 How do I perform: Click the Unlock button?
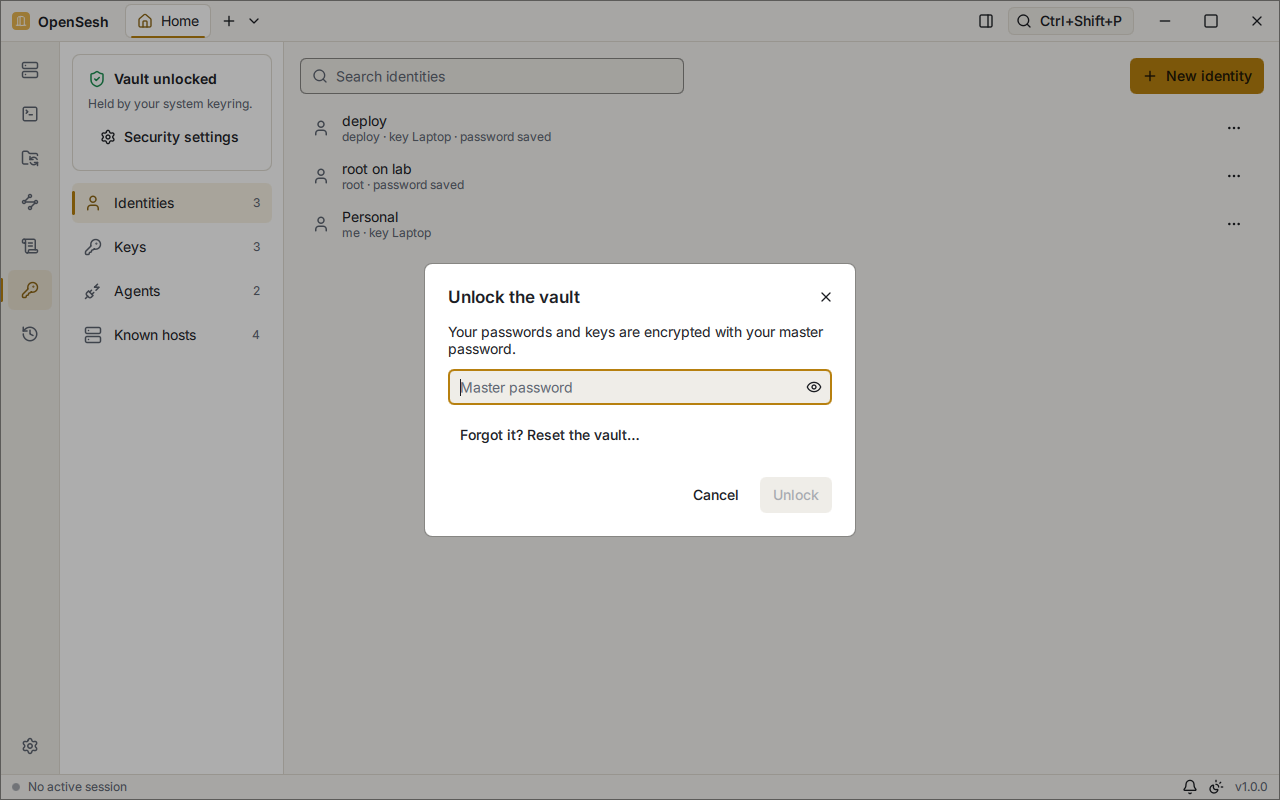tap(796, 495)
